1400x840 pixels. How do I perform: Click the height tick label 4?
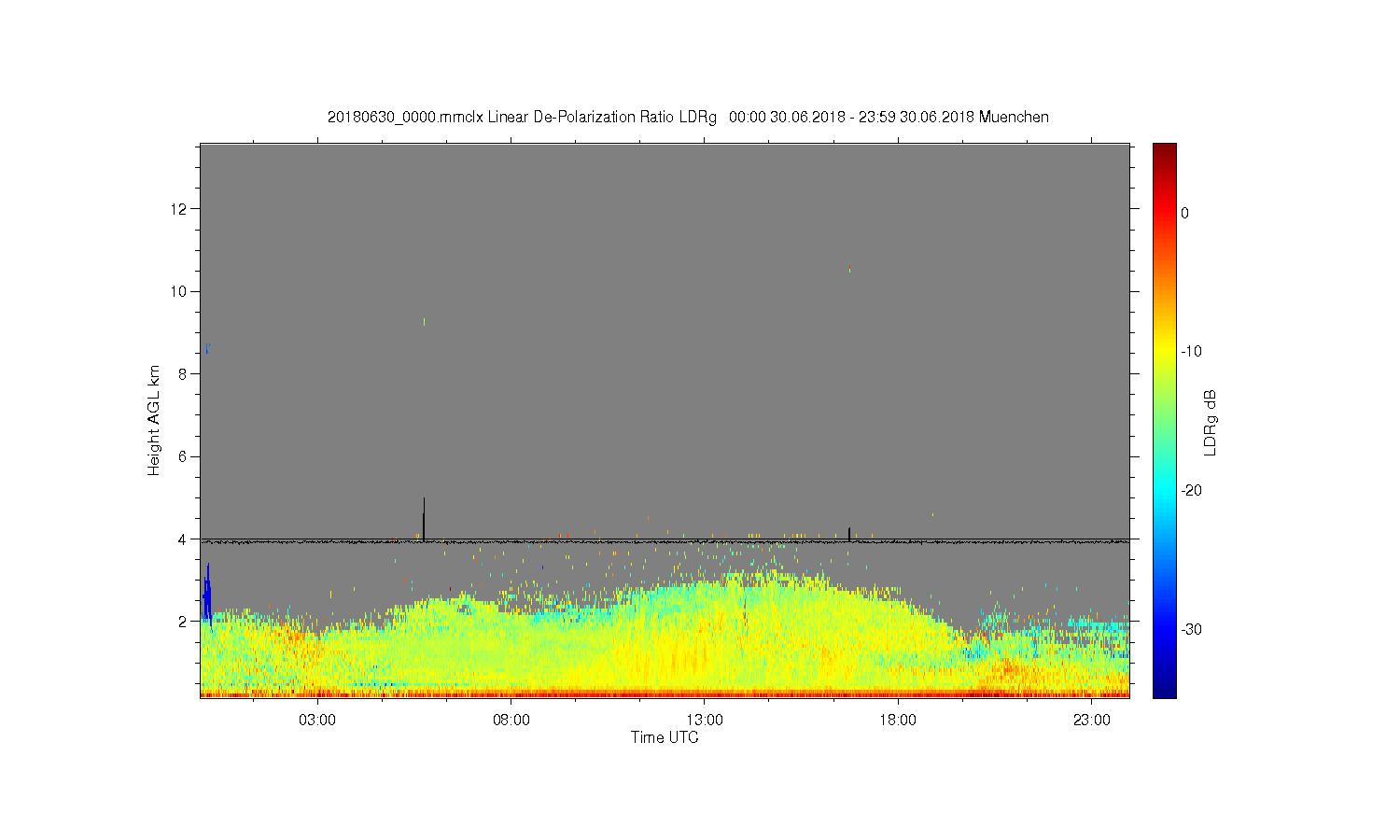point(182,539)
